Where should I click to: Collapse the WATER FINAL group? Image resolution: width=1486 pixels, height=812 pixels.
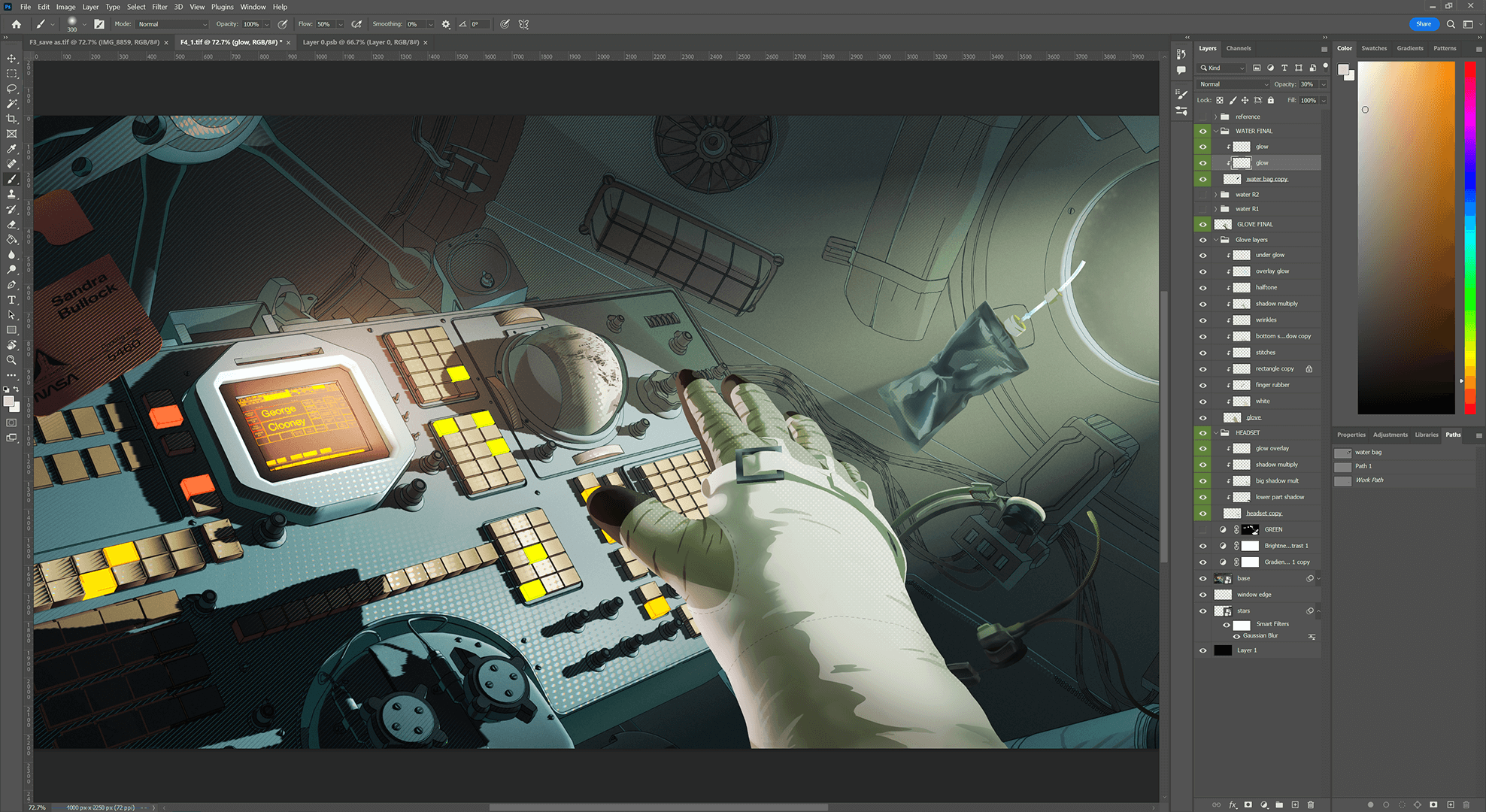pos(1215,131)
